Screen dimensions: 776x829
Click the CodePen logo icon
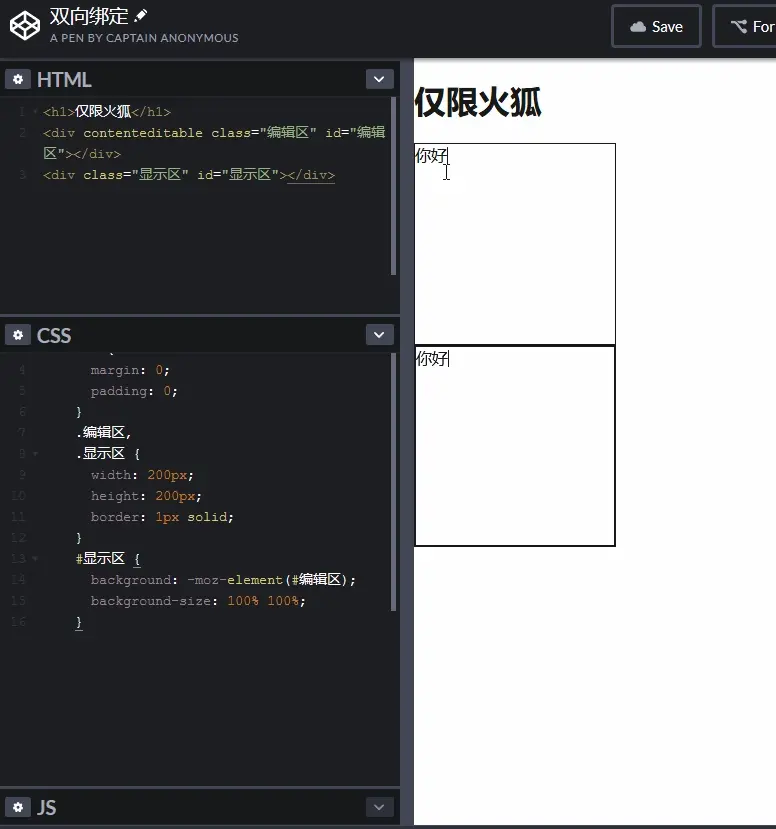click(x=25, y=26)
